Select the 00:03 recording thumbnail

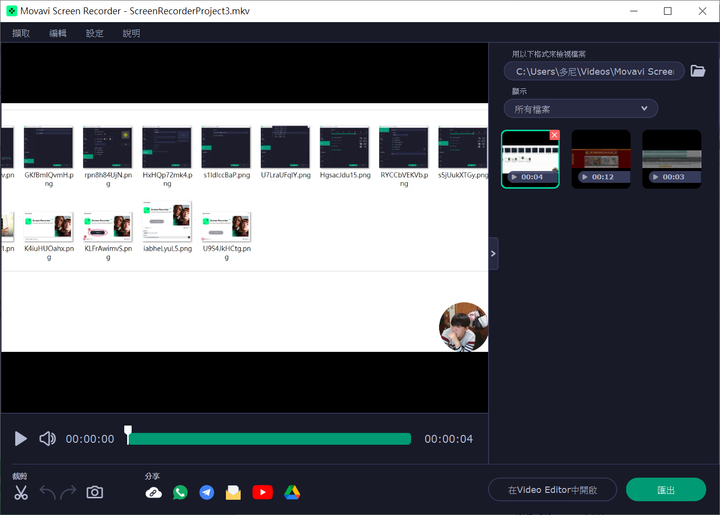tap(671, 159)
